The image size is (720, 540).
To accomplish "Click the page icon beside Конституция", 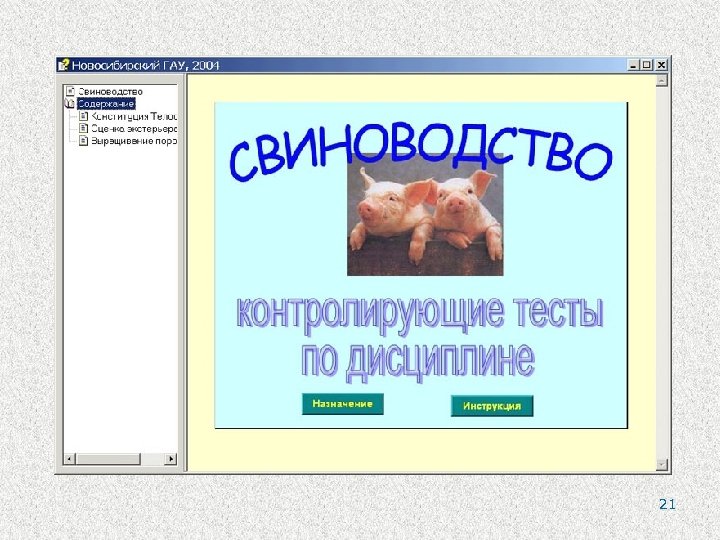I will (x=83, y=116).
